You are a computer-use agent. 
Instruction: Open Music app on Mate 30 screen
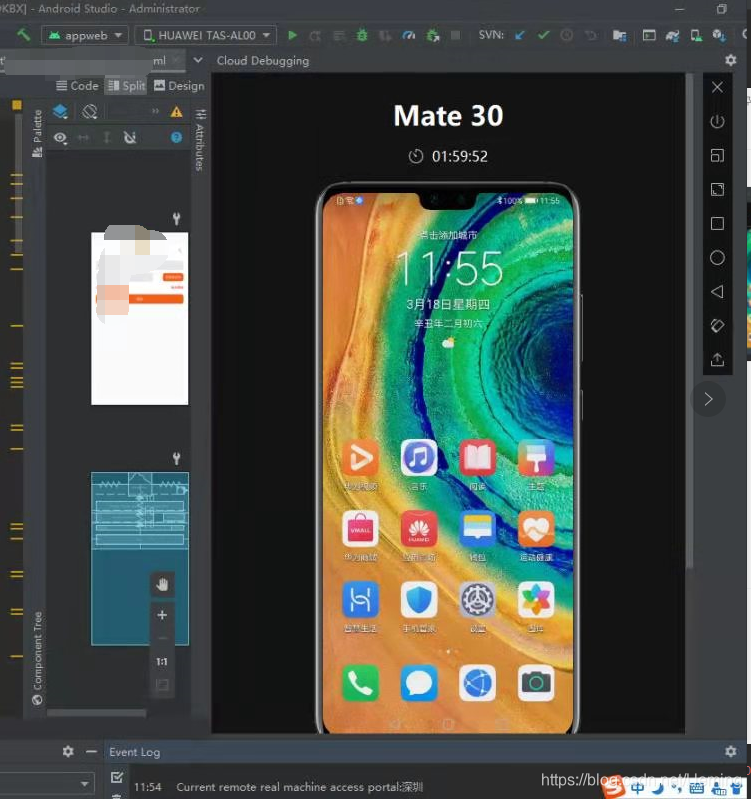tap(419, 457)
